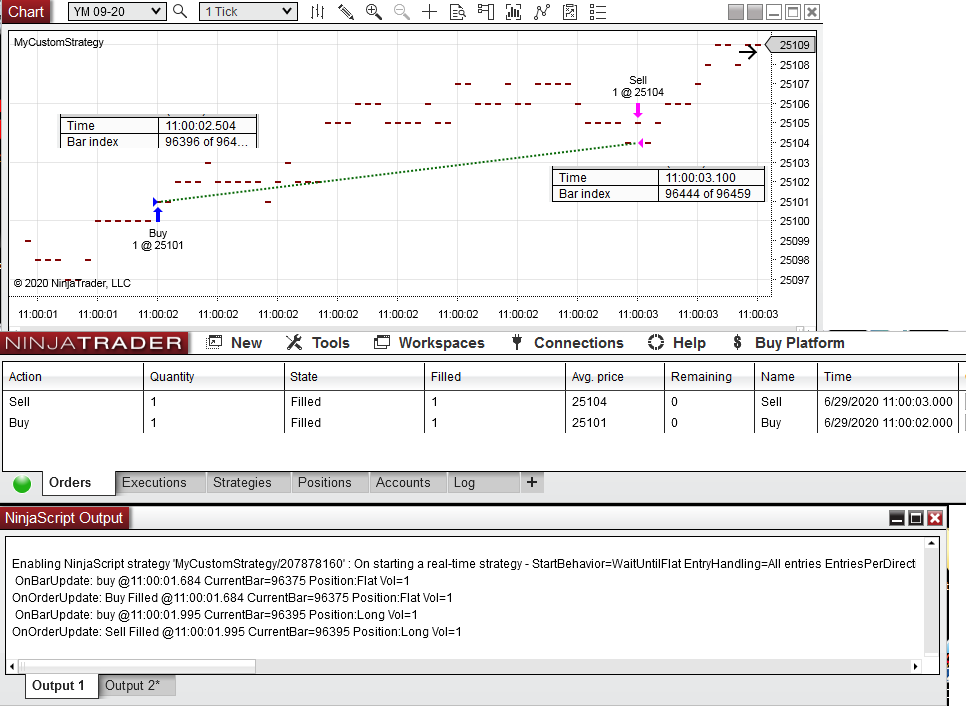
Task: Click the magenta Sell arrow marker on chart
Action: (638, 110)
